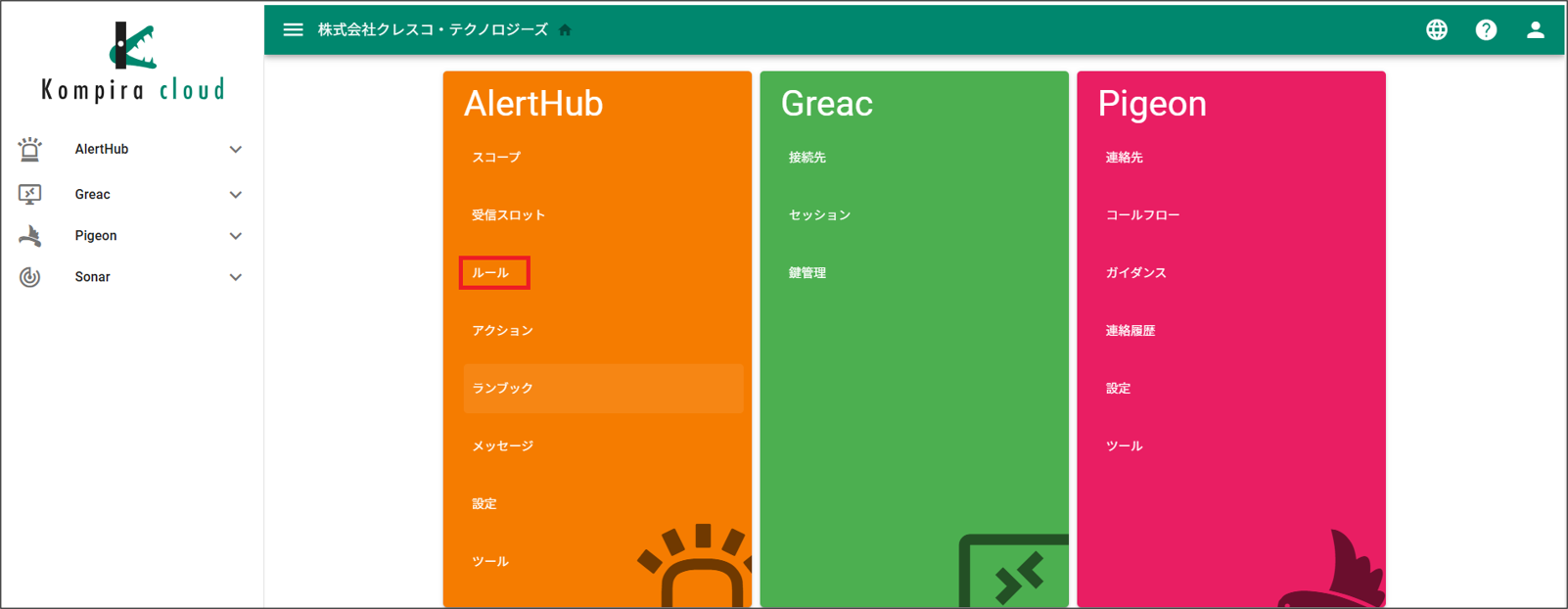Image resolution: width=1568 pixels, height=609 pixels.
Task: Click the Greac card title
Action: click(x=826, y=103)
